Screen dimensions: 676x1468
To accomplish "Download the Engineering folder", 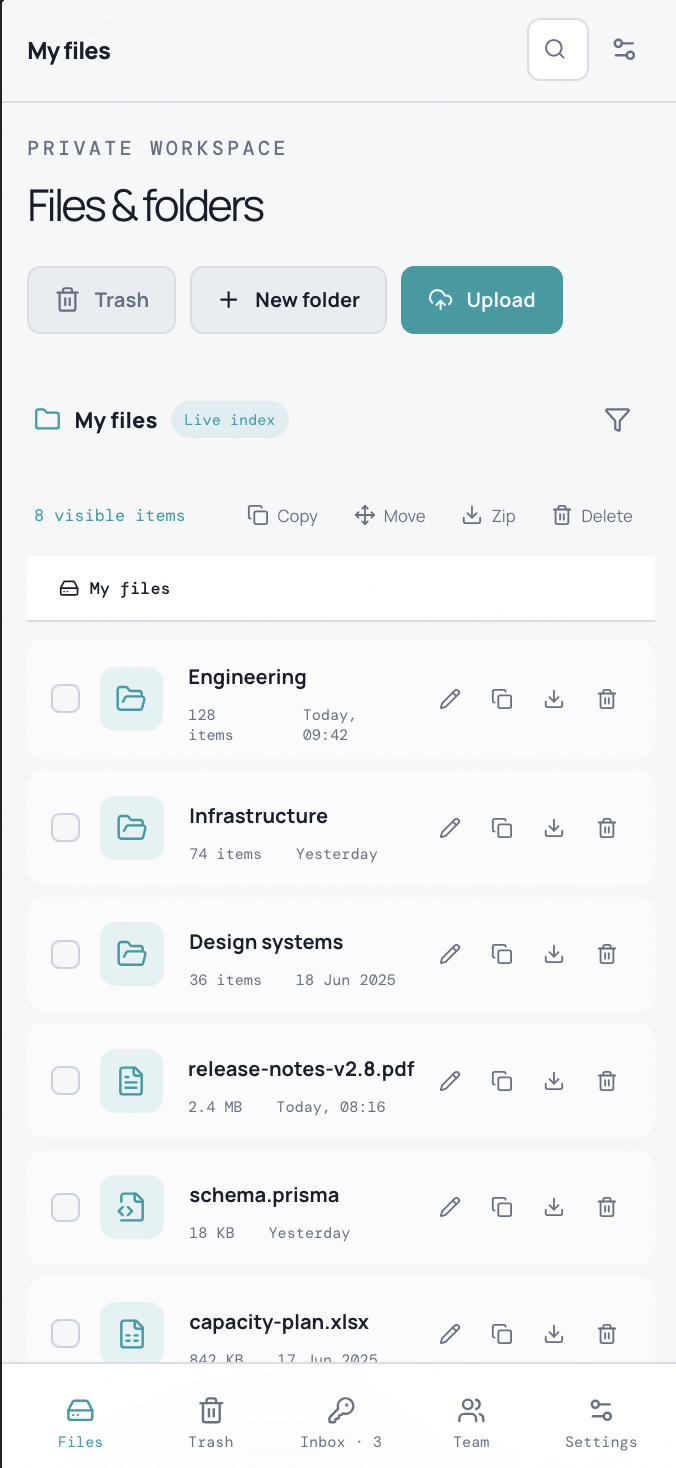I will tap(555, 699).
